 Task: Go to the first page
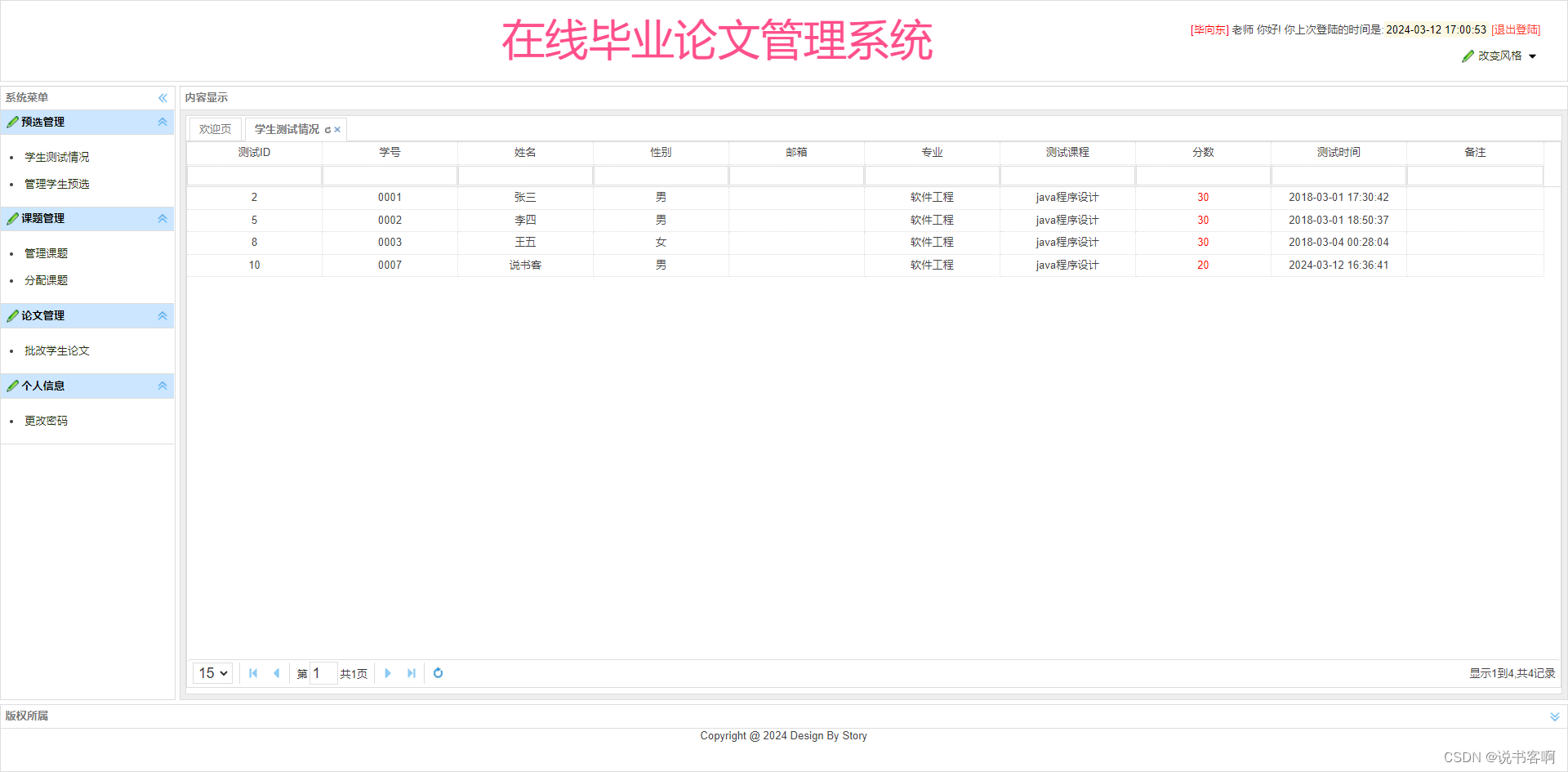(x=253, y=673)
